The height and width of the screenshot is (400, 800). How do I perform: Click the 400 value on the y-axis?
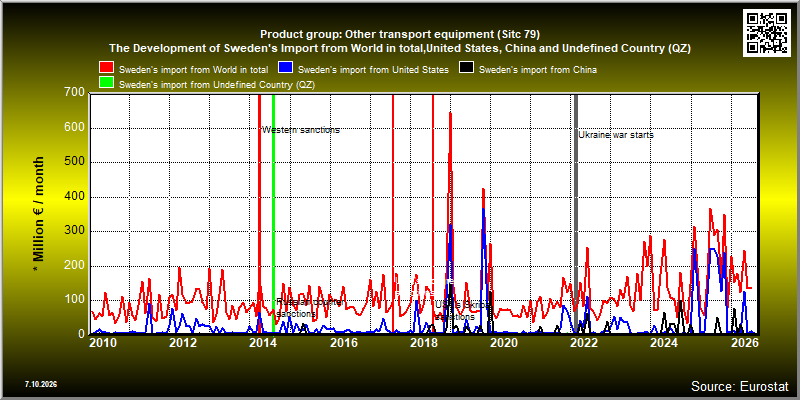pos(74,197)
